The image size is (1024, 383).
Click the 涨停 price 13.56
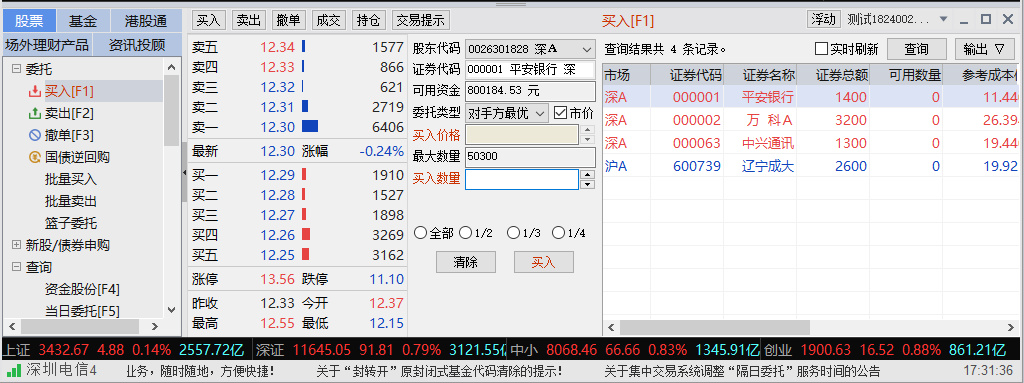click(278, 279)
